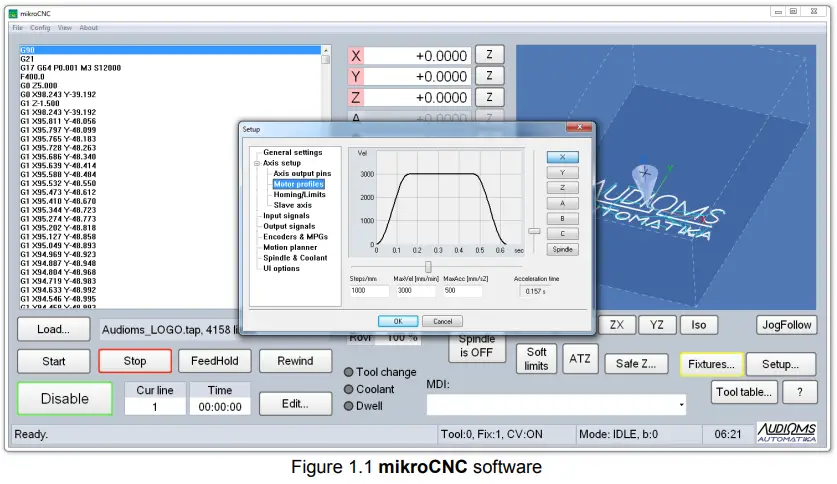
Task: Click the horizontal slider below velocity graph
Action: 428,266
